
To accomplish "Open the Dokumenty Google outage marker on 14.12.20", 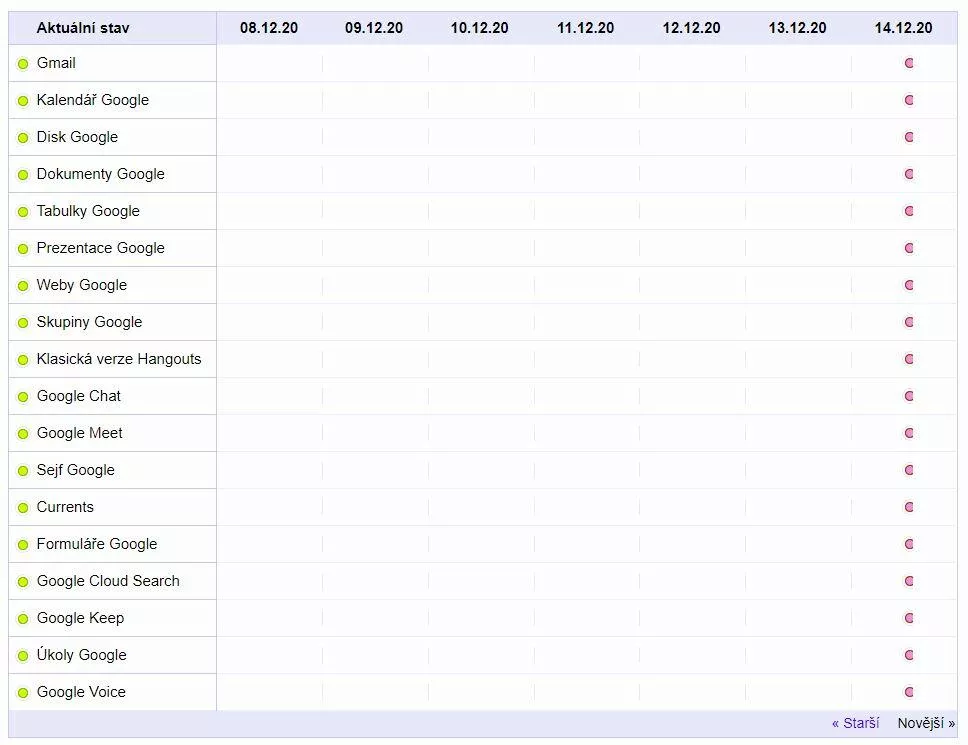I will [909, 174].
